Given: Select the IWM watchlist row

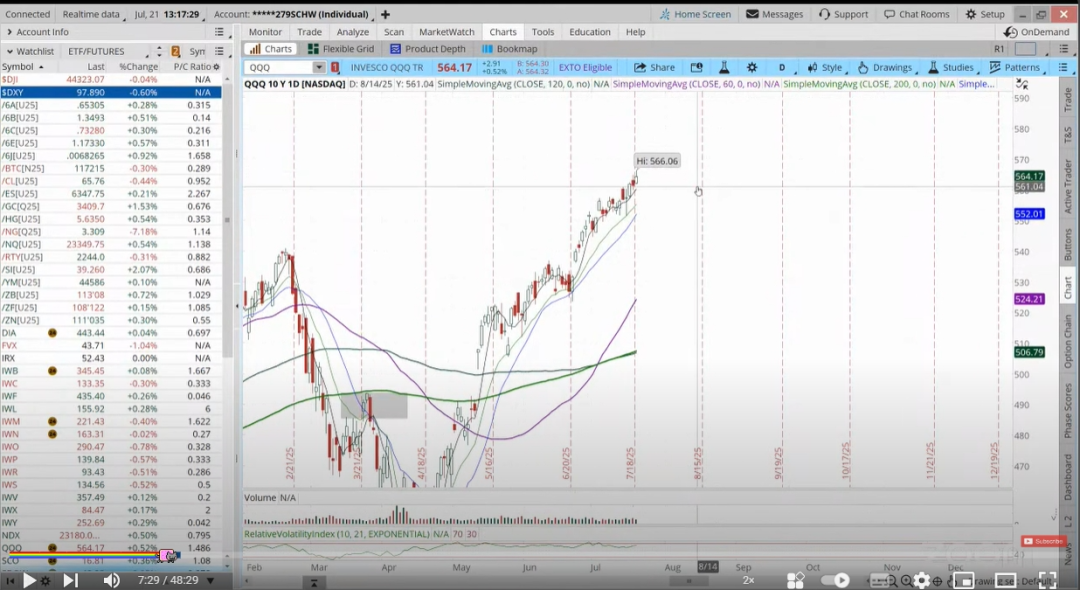Looking at the screenshot, I should [111, 421].
